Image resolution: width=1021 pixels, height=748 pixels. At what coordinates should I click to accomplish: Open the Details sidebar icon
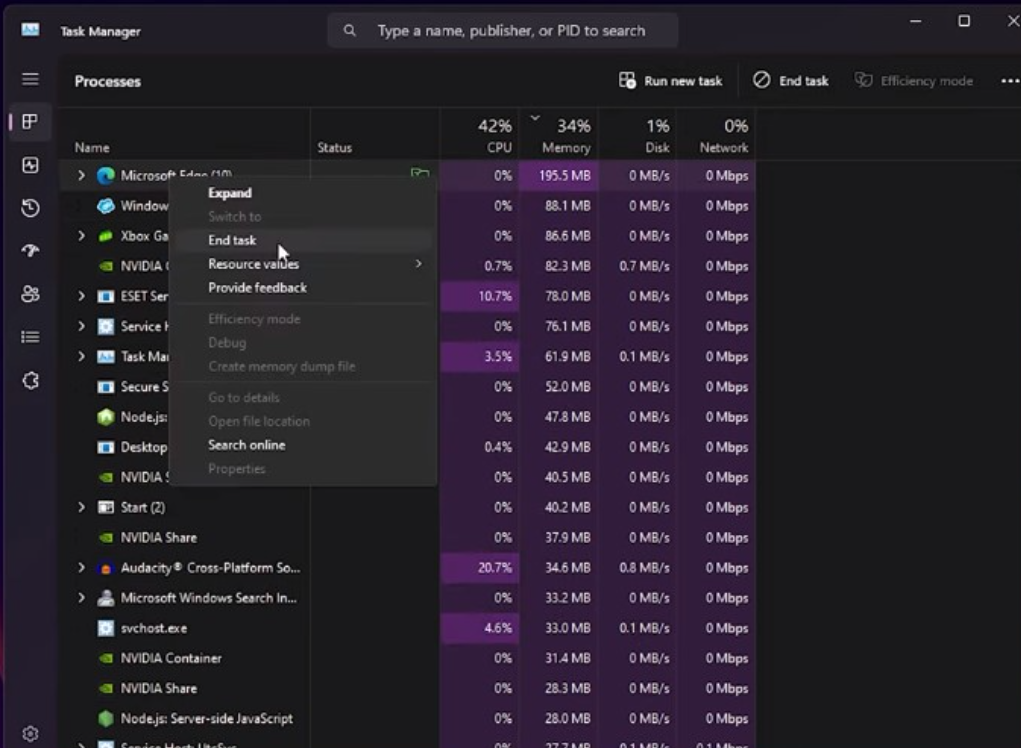[30, 337]
